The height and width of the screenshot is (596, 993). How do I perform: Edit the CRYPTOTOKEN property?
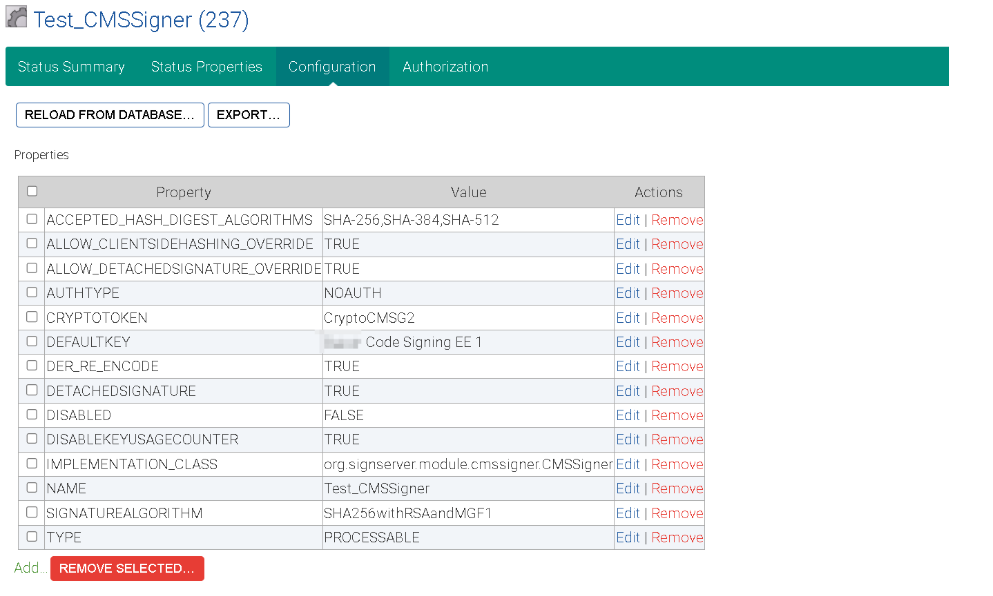(x=628, y=317)
